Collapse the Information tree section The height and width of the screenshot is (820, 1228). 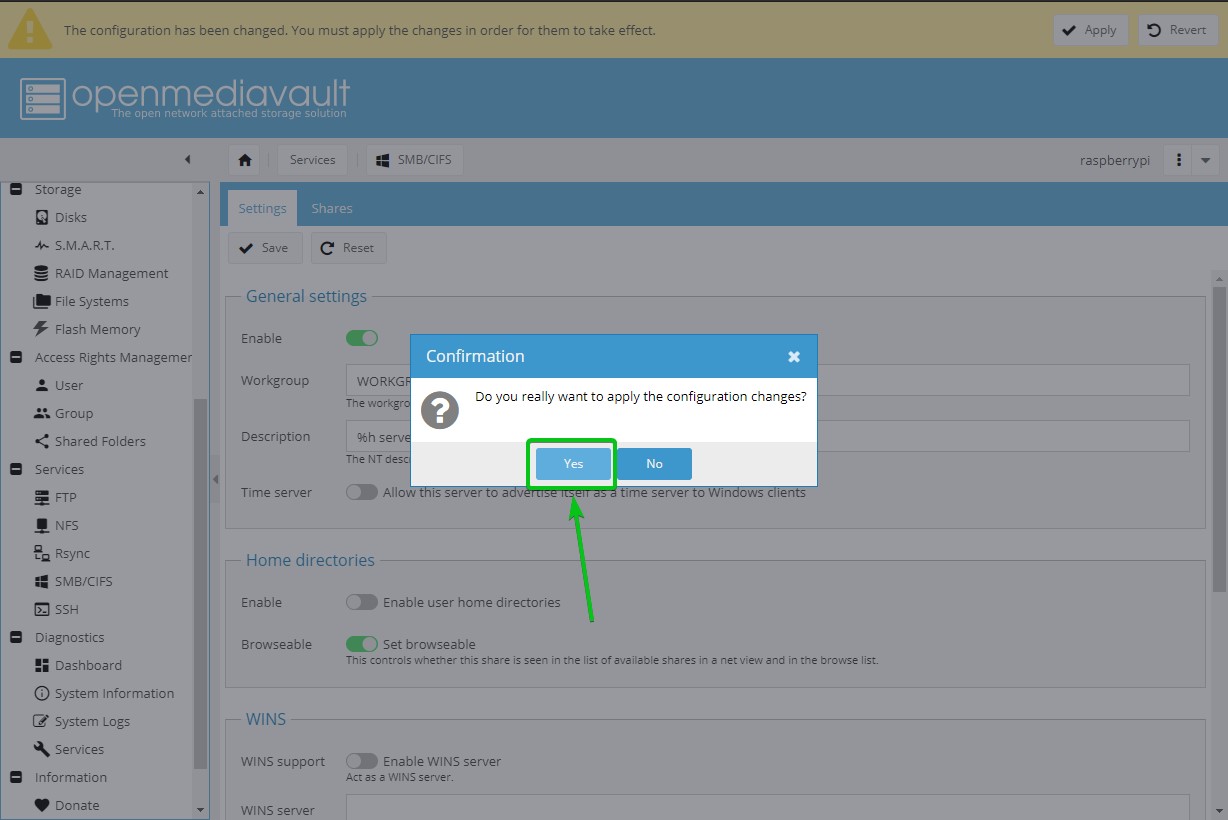[x=15, y=777]
